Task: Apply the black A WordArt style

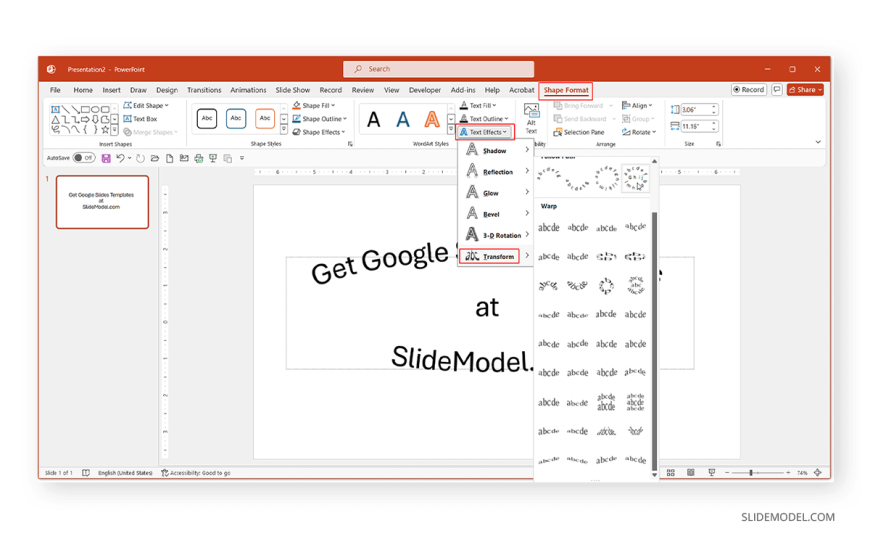Action: pyautogui.click(x=374, y=119)
